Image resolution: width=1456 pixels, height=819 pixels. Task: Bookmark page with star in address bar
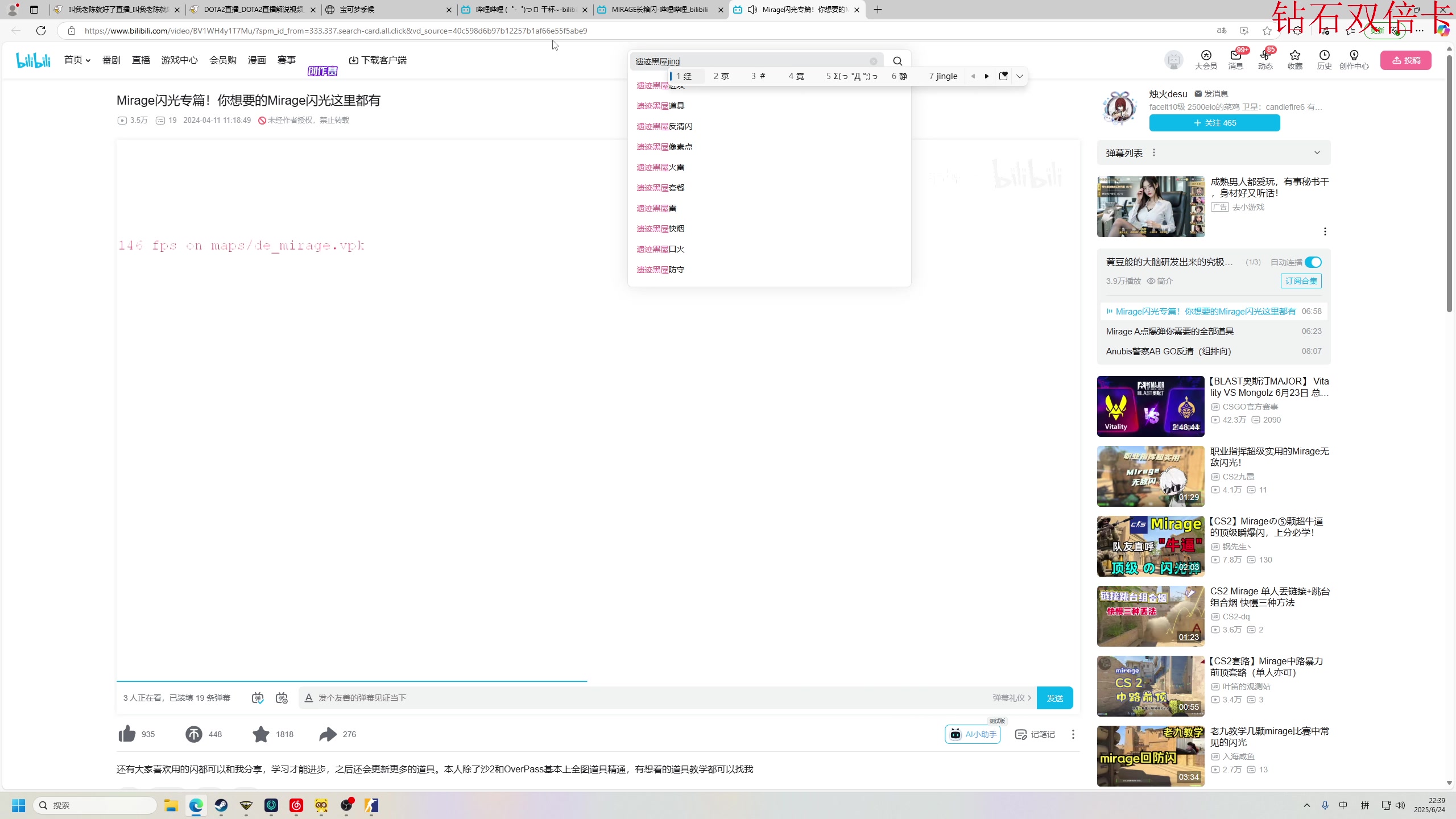[1267, 31]
